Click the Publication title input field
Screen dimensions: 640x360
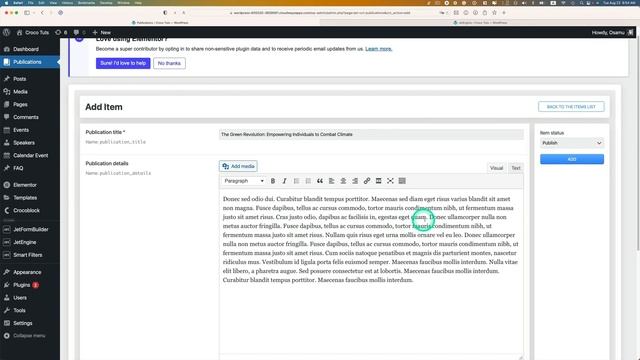tap(371, 134)
